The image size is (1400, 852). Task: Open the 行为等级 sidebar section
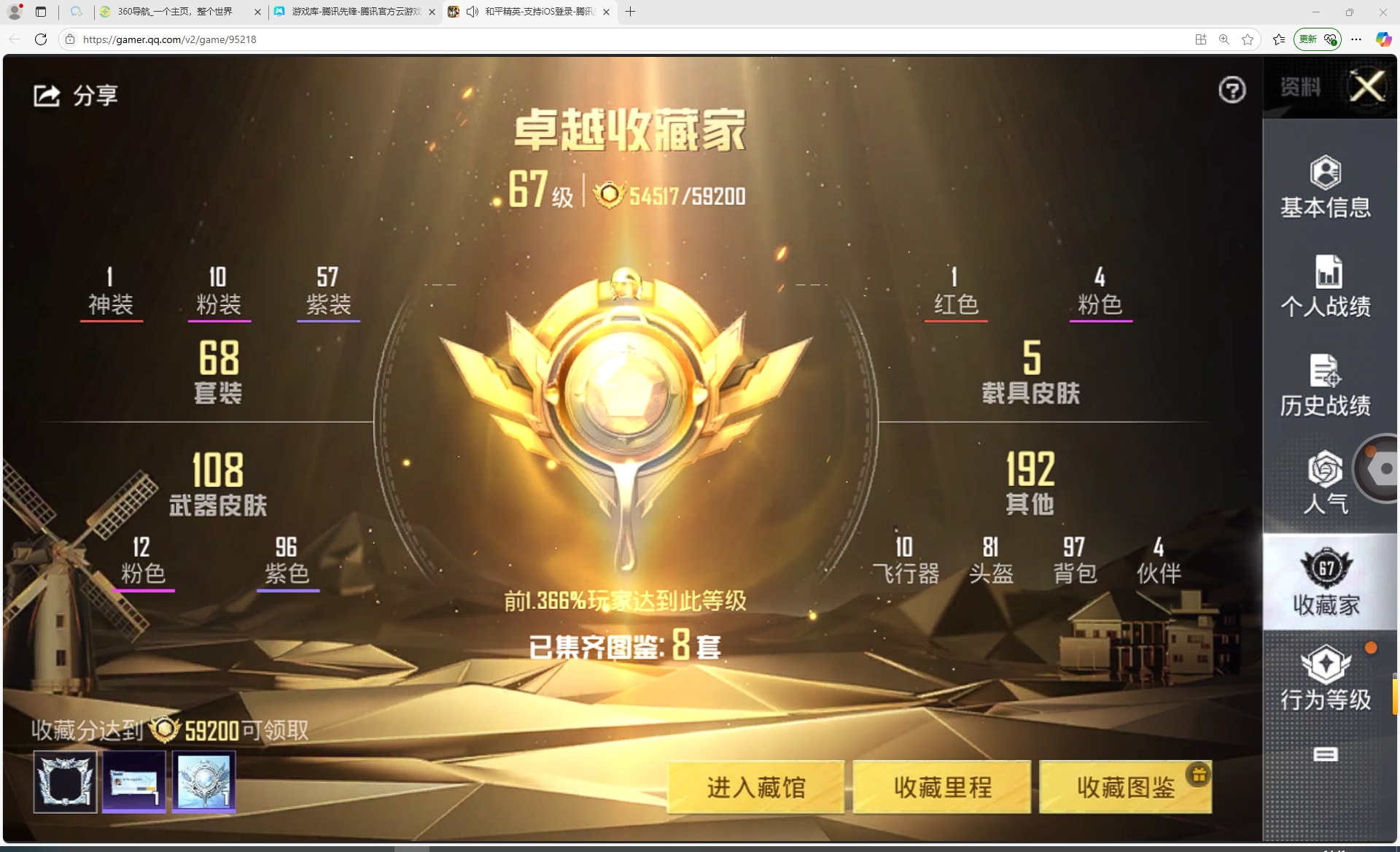(1326, 678)
